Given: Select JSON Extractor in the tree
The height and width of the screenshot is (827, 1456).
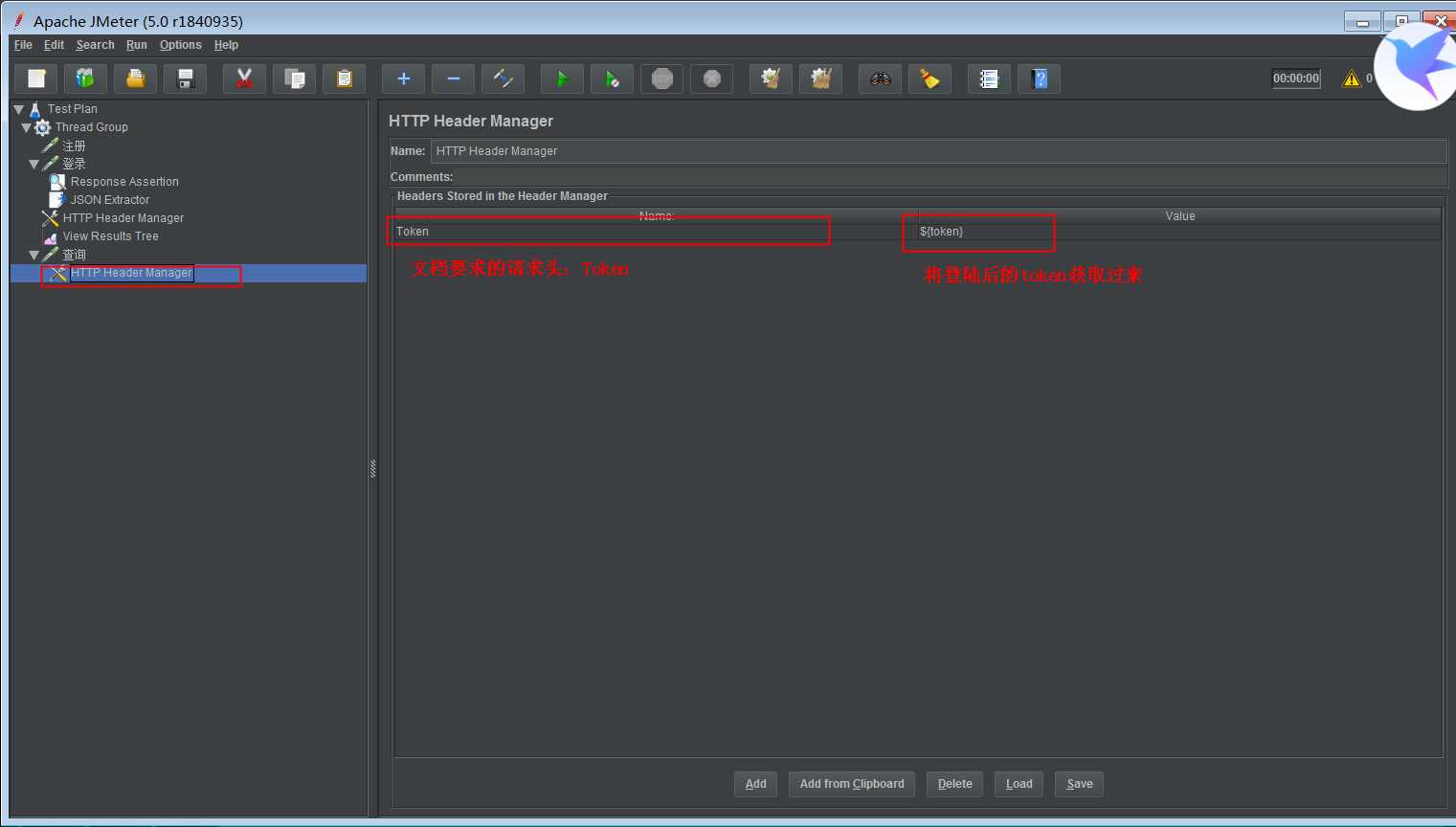Looking at the screenshot, I should click(110, 200).
